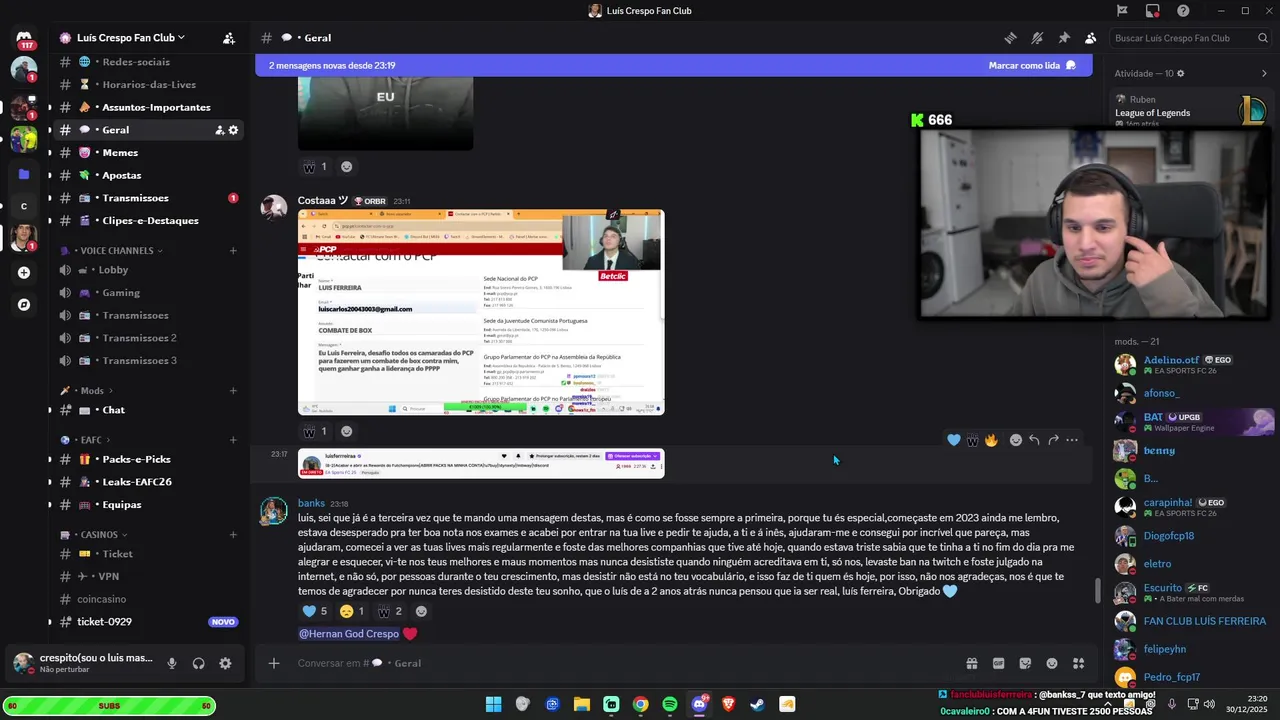The image size is (1280, 720).
Task: Create invite for Geral channel
Action: point(219,130)
